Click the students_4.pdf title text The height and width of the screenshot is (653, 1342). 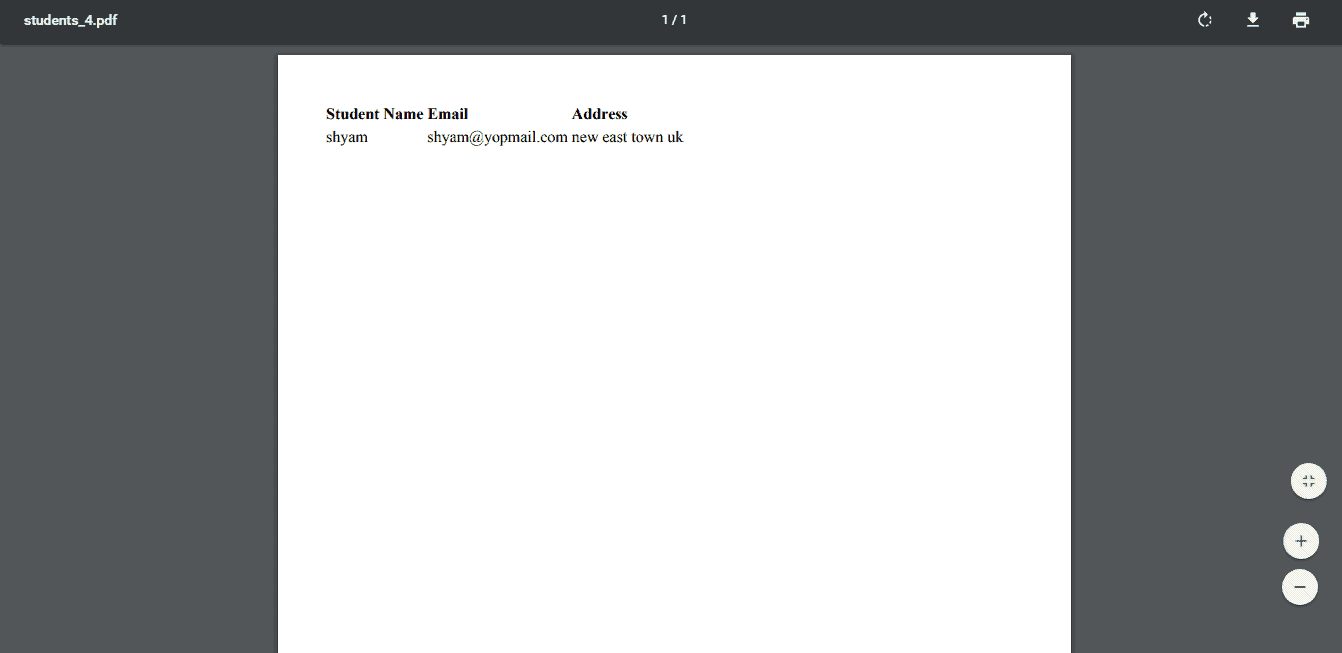70,19
